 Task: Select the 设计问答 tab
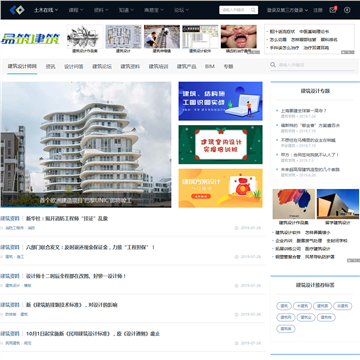pyautogui.click(x=74, y=66)
